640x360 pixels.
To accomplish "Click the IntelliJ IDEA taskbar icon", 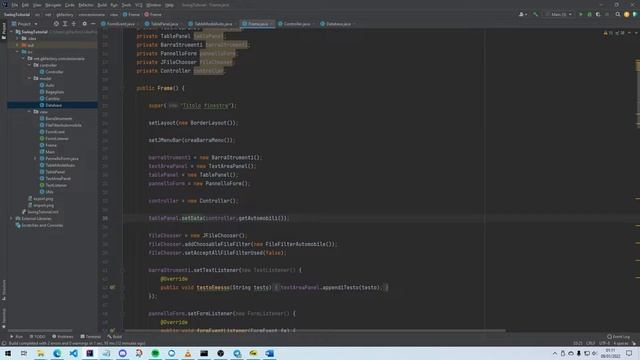I will click(89, 353).
